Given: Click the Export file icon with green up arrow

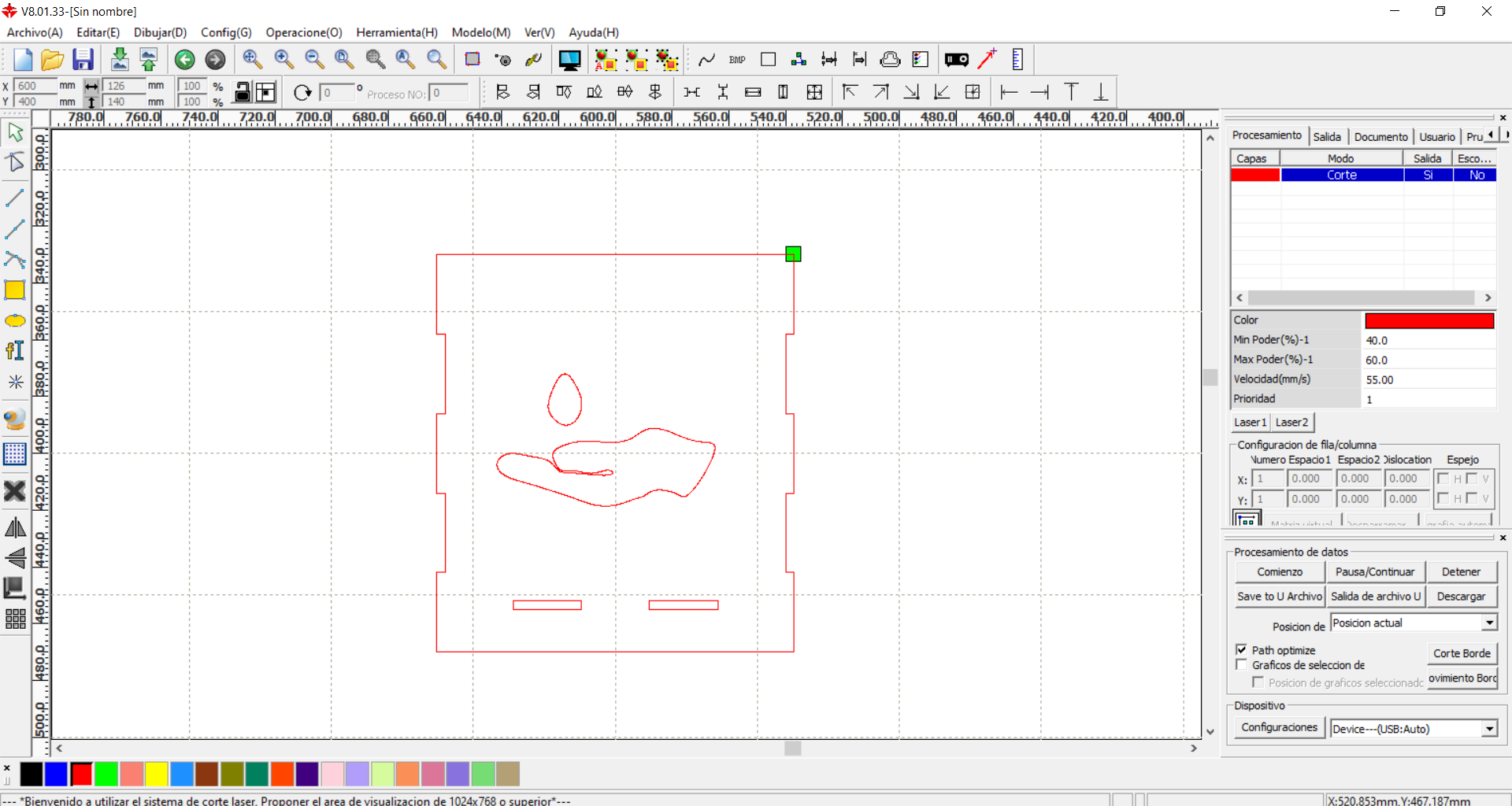Looking at the screenshot, I should pos(148,60).
